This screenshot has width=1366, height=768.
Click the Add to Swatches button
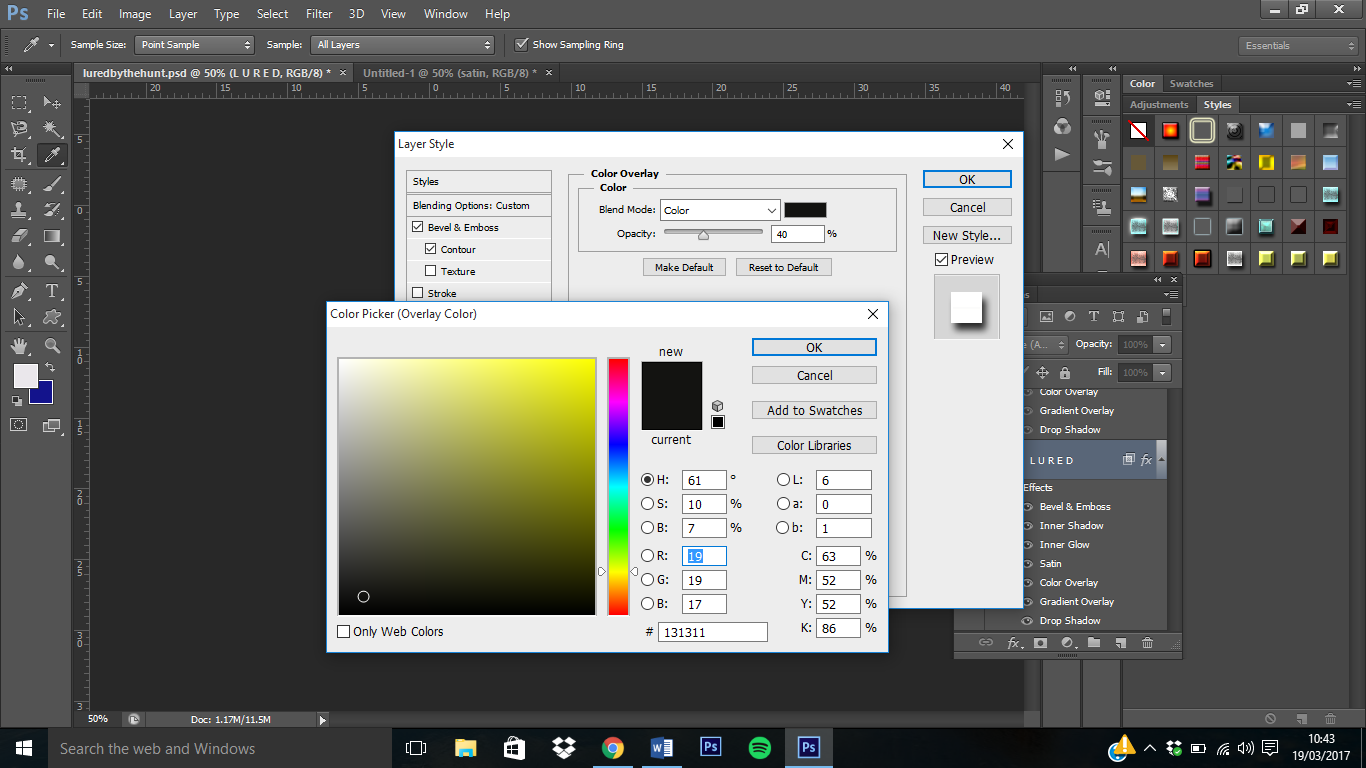(x=814, y=411)
